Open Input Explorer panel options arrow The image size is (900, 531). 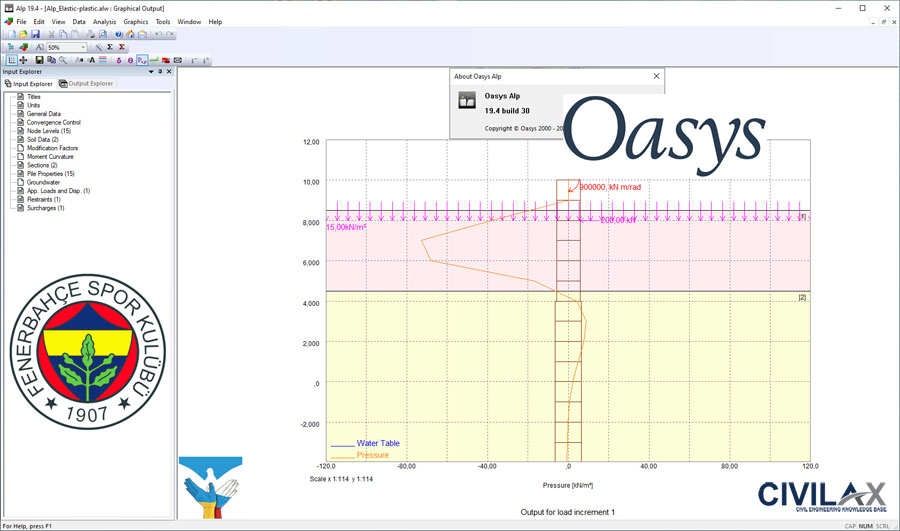[151, 72]
